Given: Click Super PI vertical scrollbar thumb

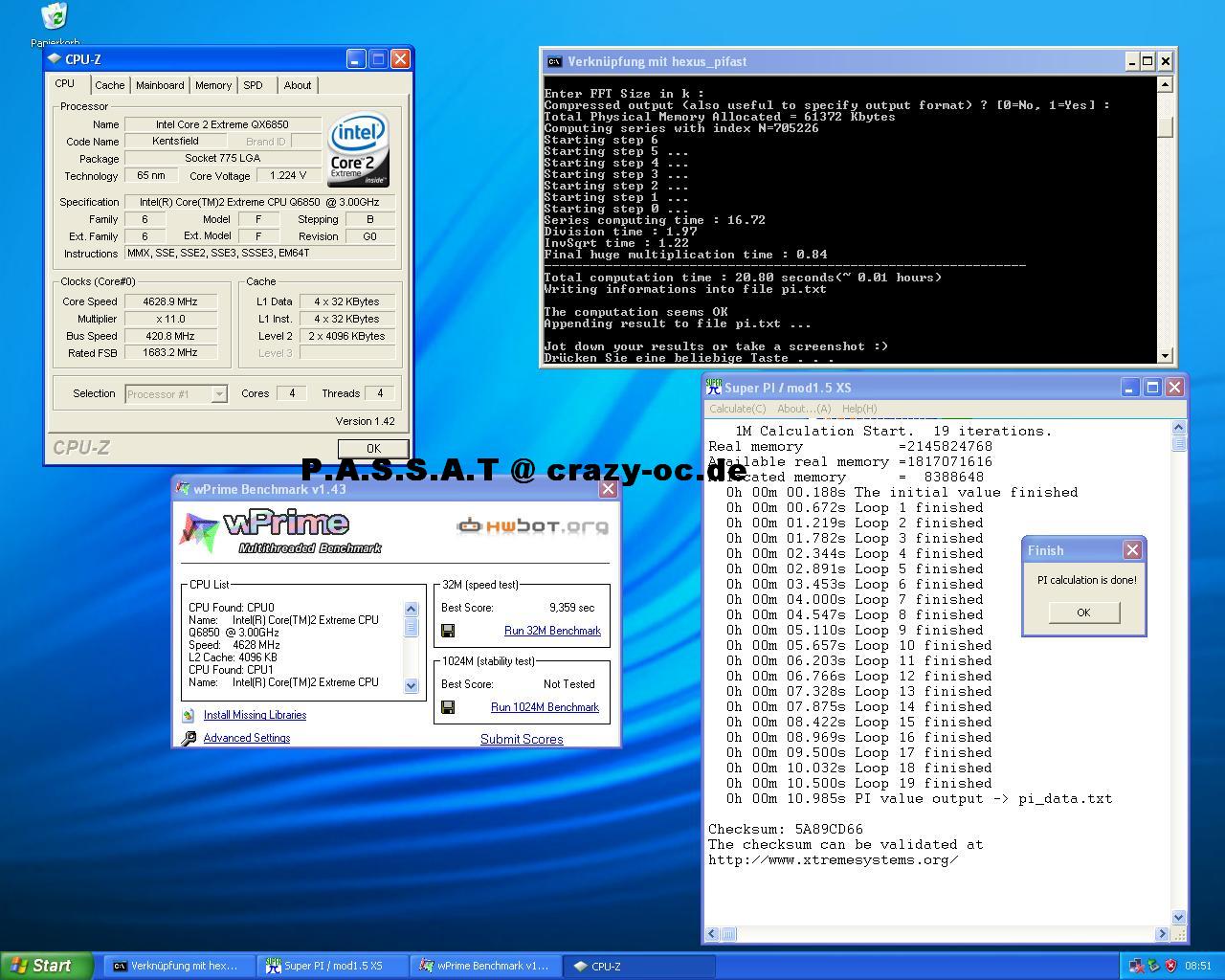Looking at the screenshot, I should [1179, 443].
